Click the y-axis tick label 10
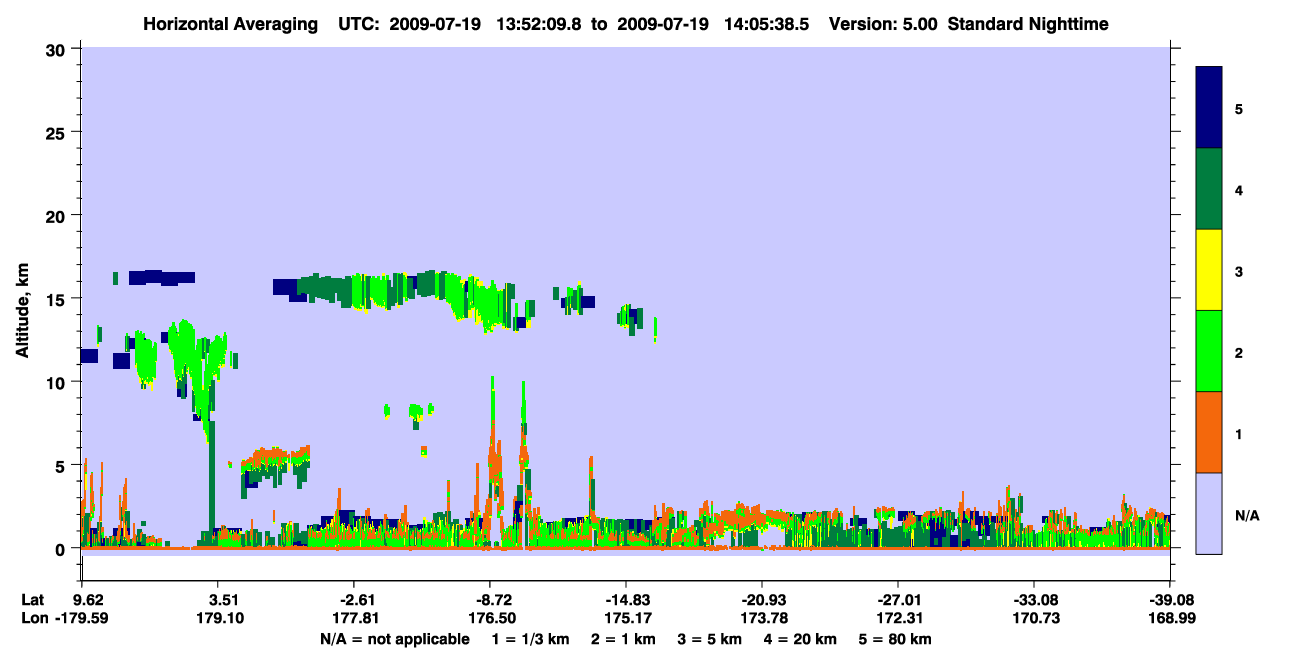 56,382
